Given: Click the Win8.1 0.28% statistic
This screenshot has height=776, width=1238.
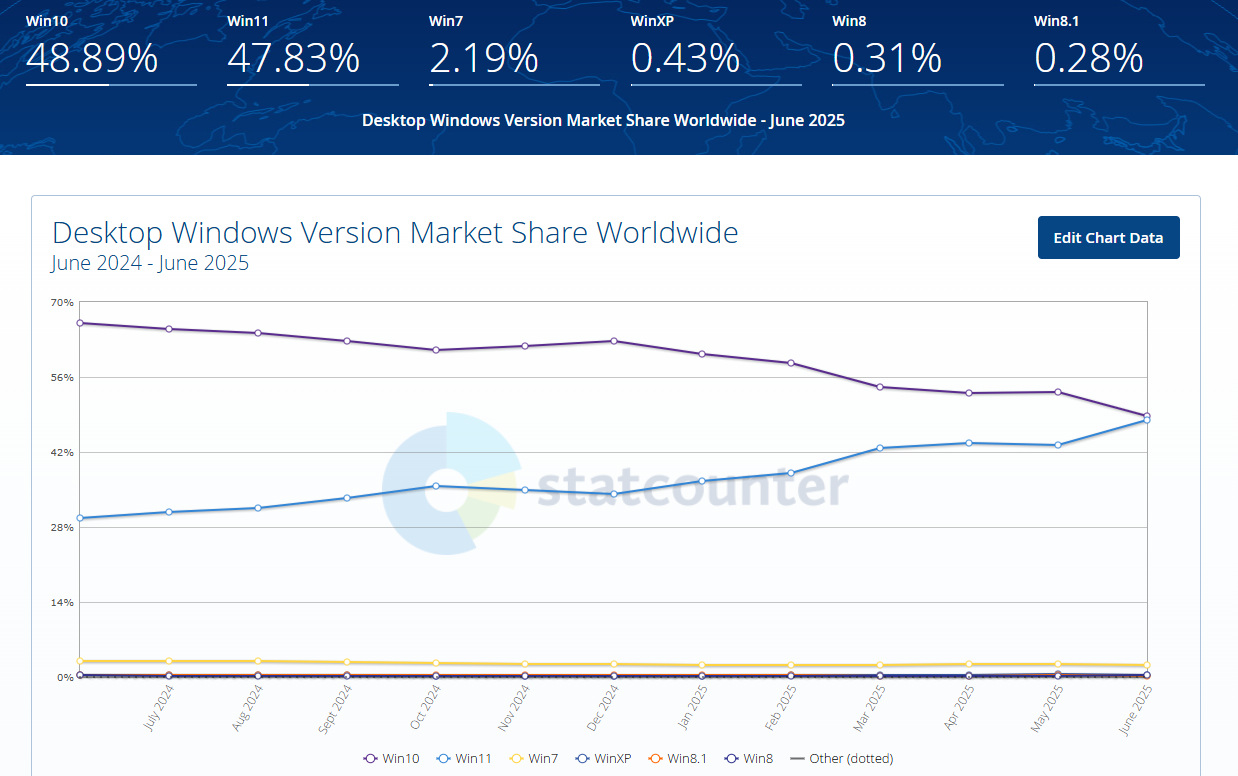Looking at the screenshot, I should click(1089, 58).
